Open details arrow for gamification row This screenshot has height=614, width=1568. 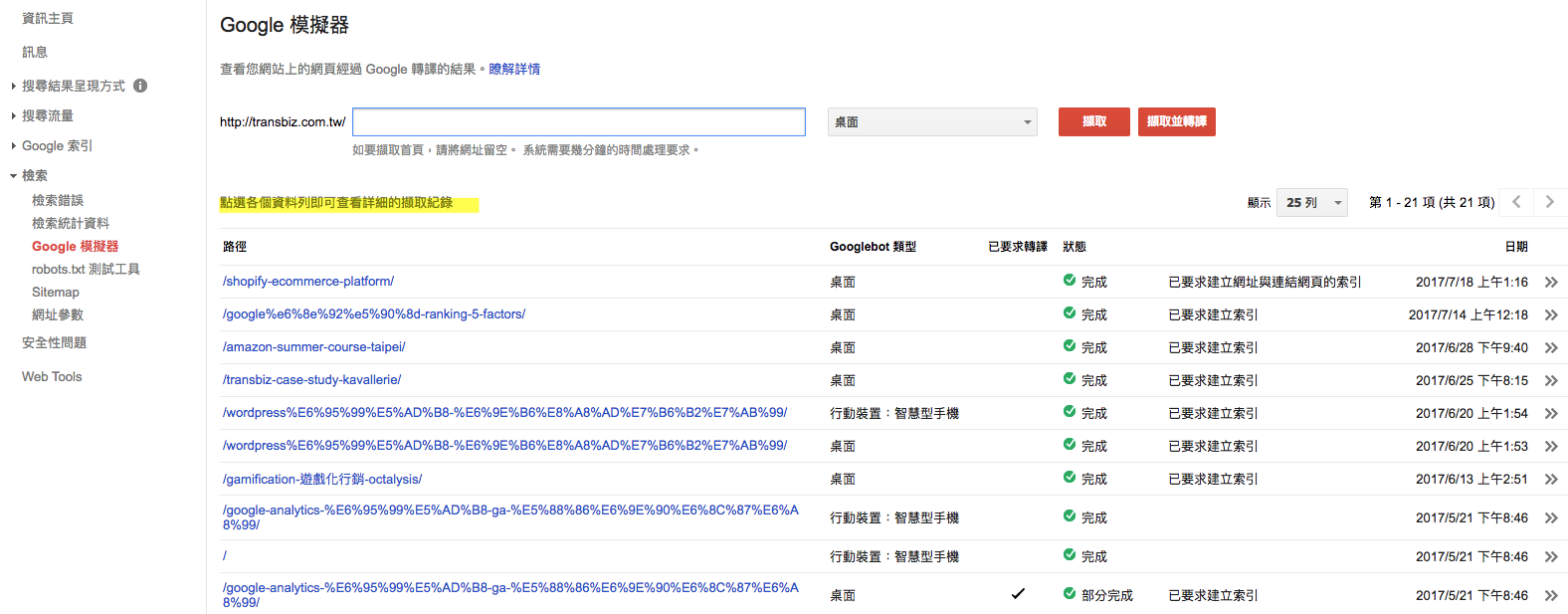tap(1550, 480)
